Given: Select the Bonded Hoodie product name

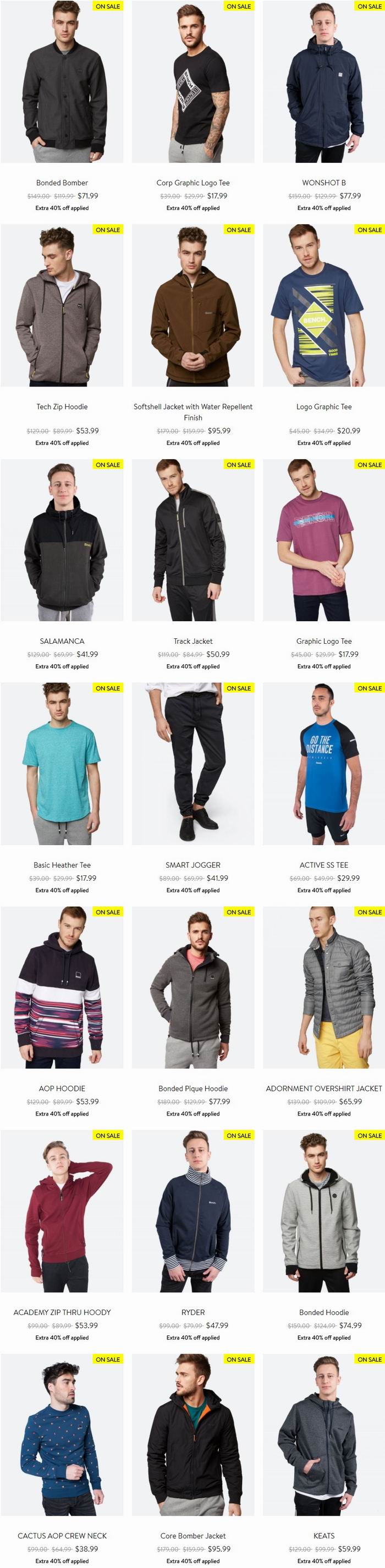Looking at the screenshot, I should [324, 1312].
